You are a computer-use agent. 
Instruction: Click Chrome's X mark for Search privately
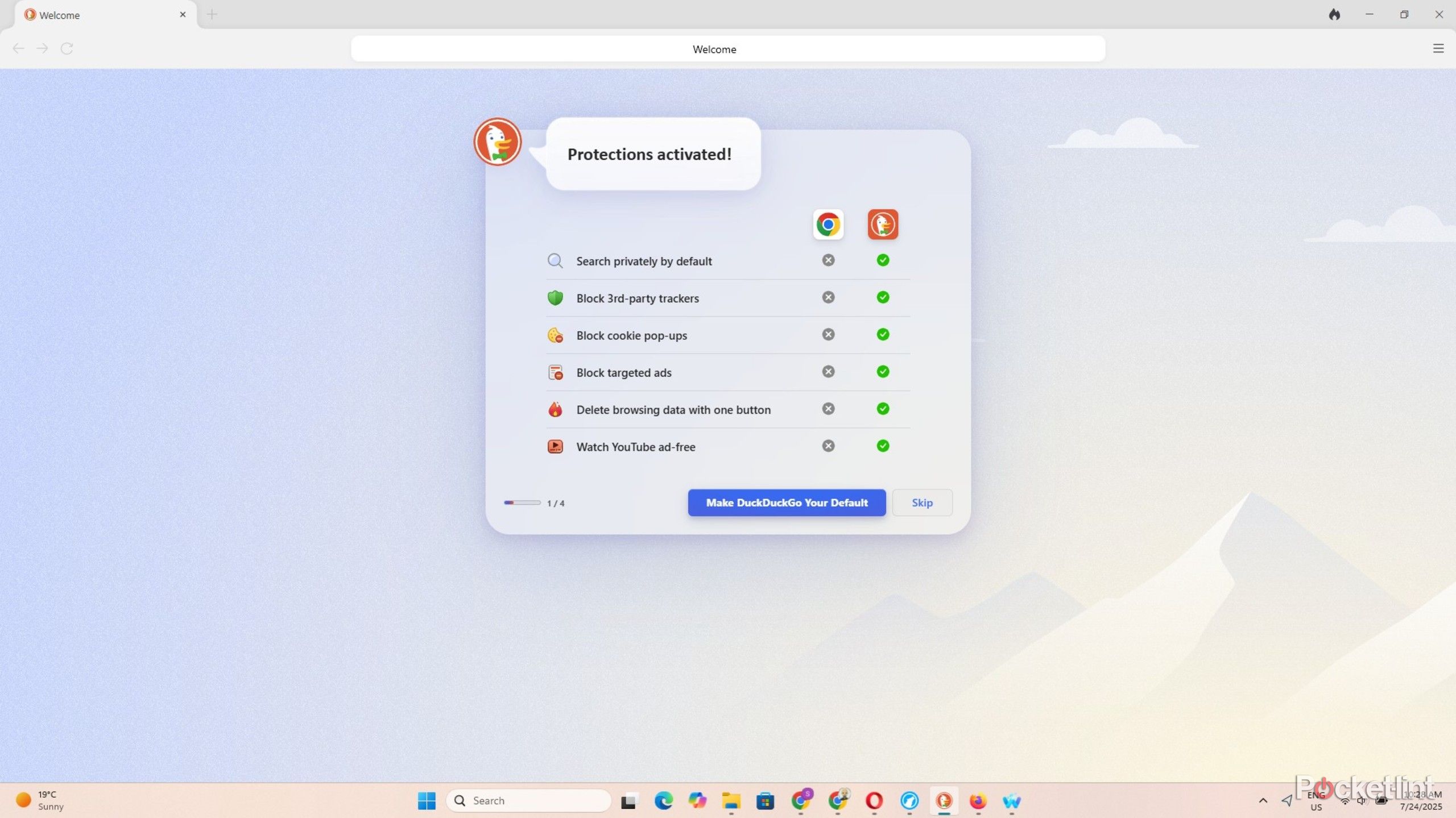tap(828, 260)
